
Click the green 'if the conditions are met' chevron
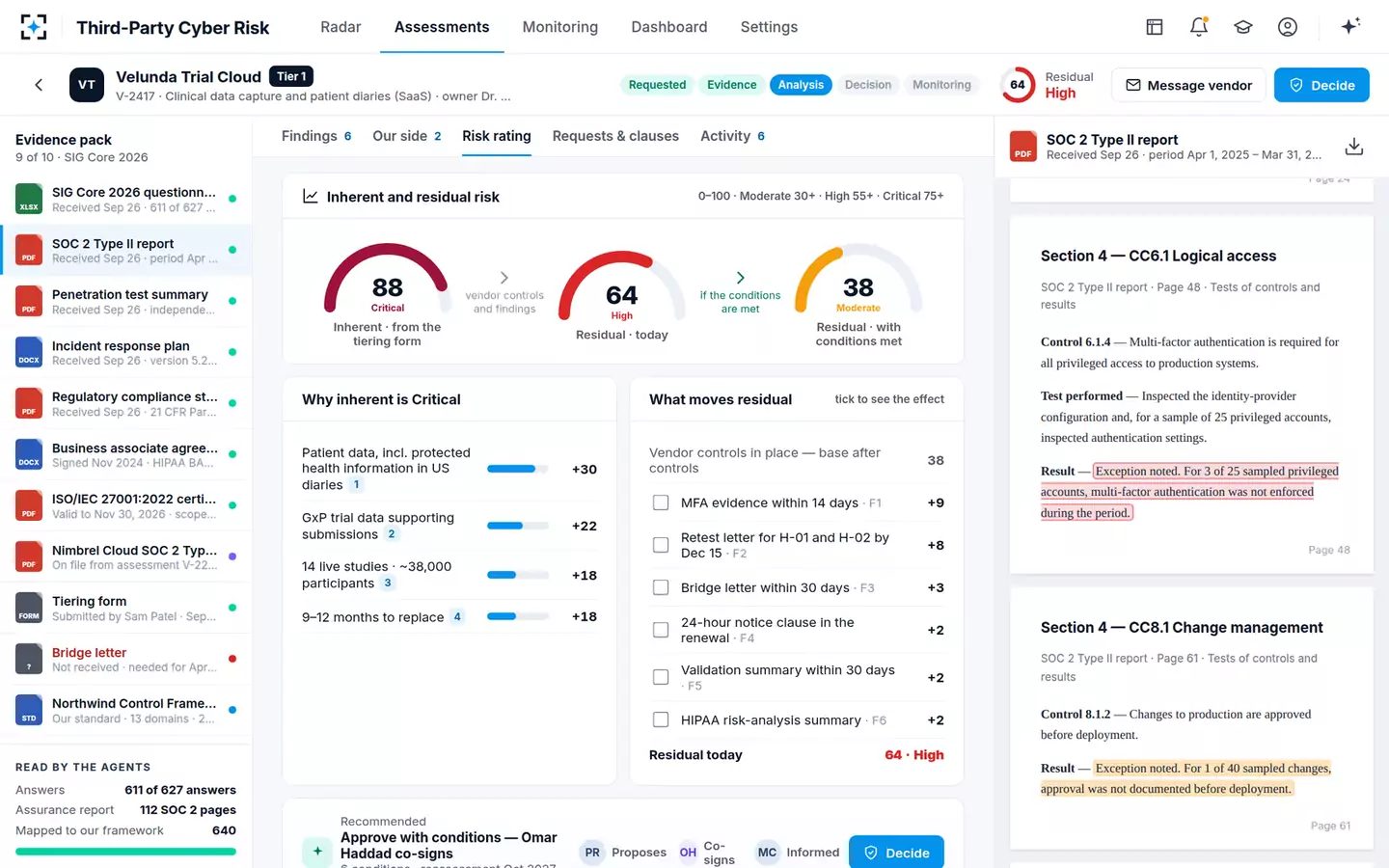741,278
